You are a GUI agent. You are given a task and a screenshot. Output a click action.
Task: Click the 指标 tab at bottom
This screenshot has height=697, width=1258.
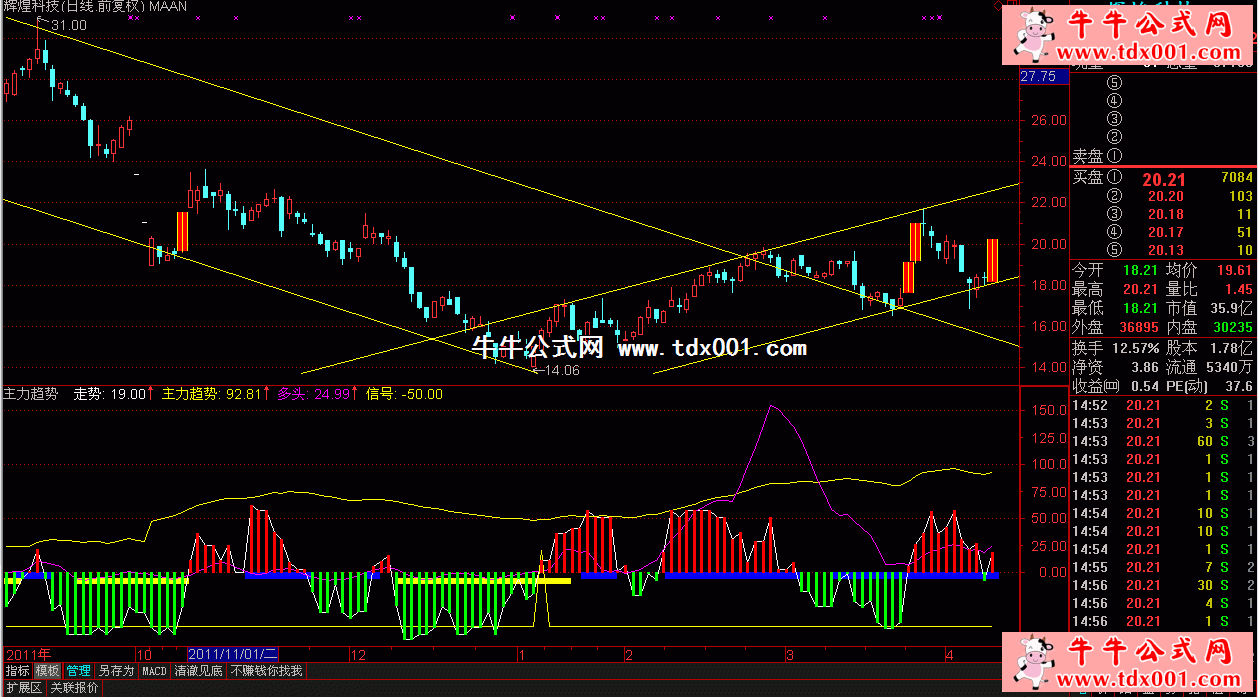tap(17, 671)
